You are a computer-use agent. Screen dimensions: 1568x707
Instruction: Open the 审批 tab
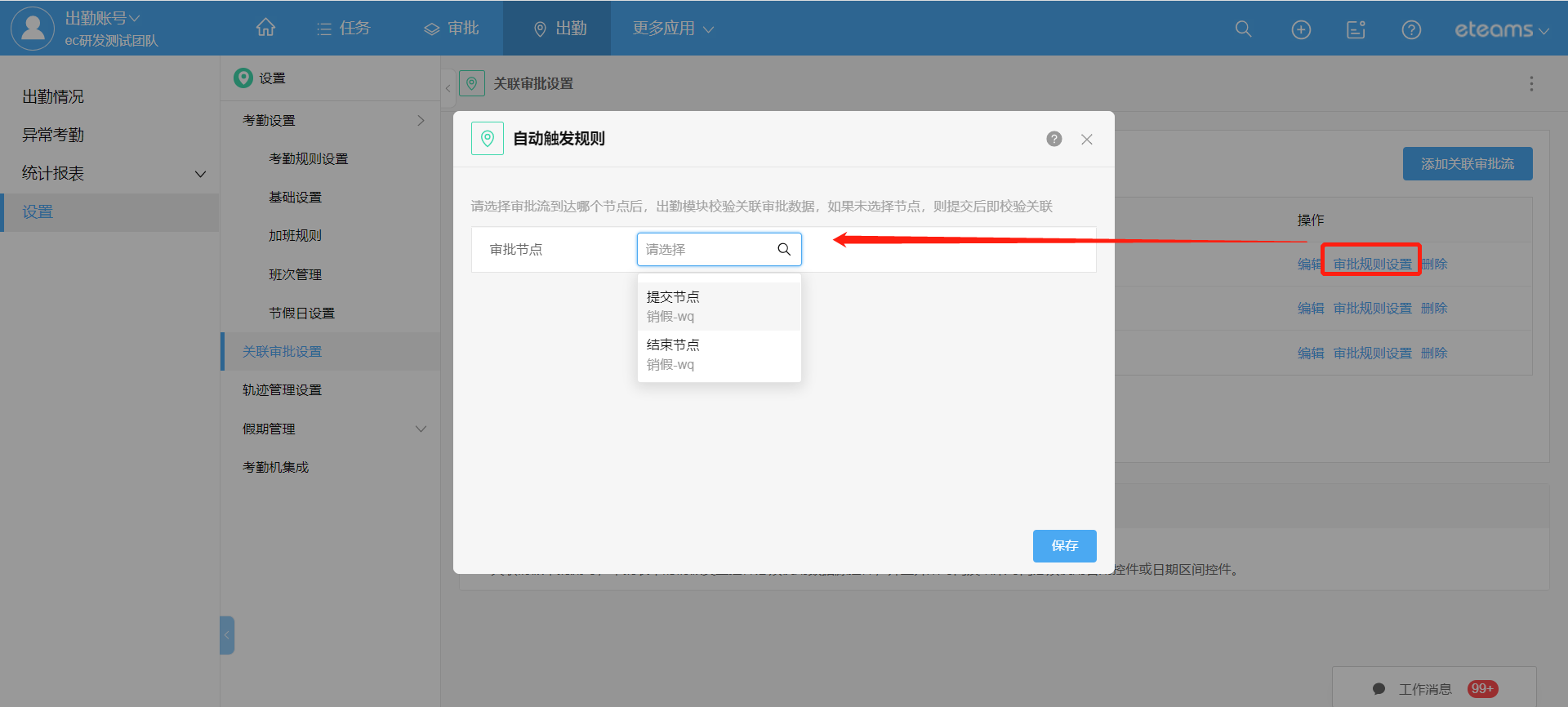click(452, 29)
